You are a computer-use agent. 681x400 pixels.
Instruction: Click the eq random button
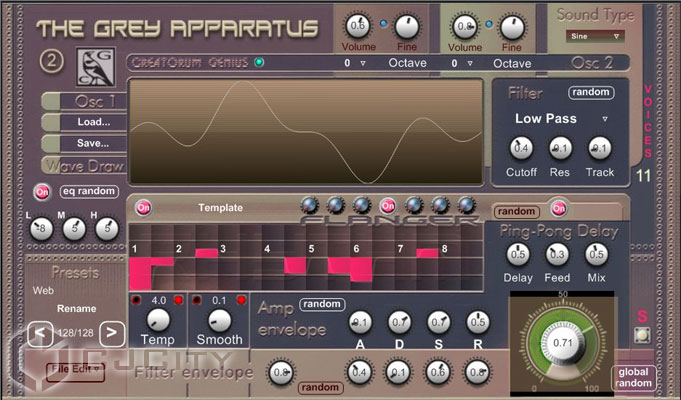point(89,192)
